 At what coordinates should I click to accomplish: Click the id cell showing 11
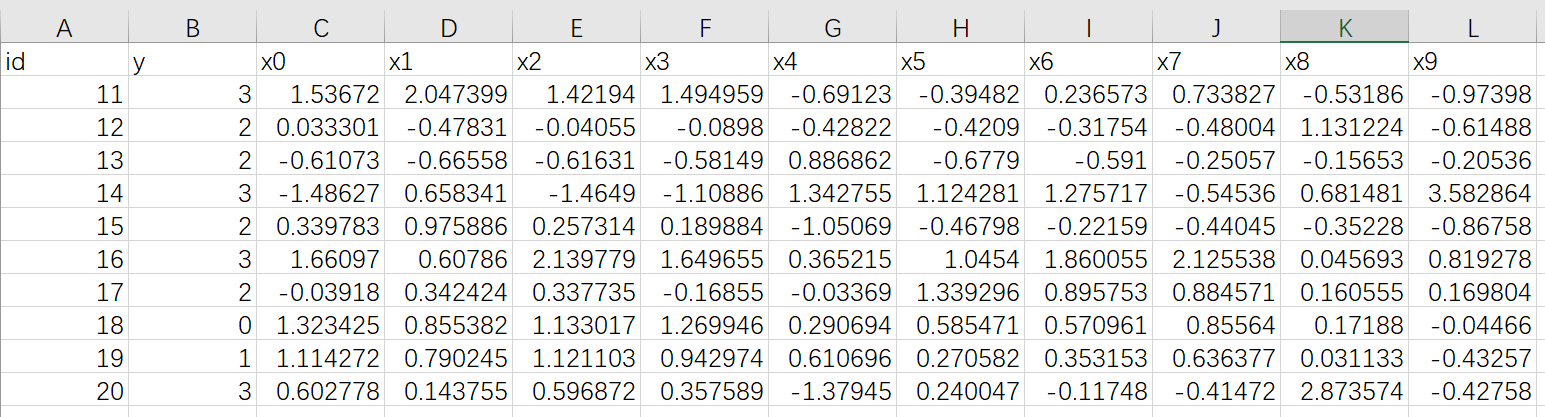coord(65,95)
